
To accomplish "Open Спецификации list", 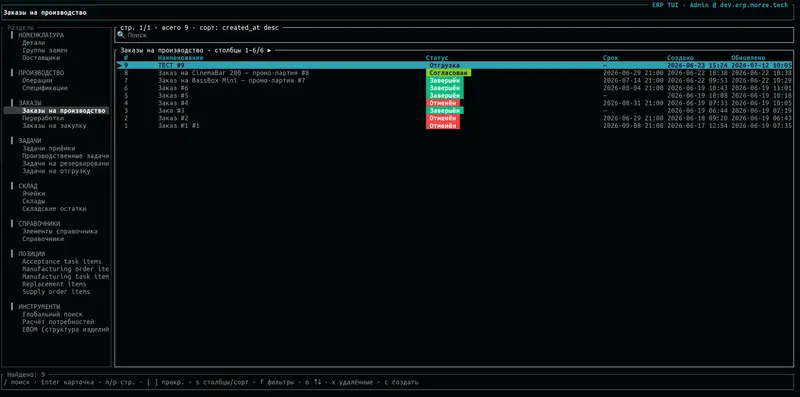I will 44,88.
